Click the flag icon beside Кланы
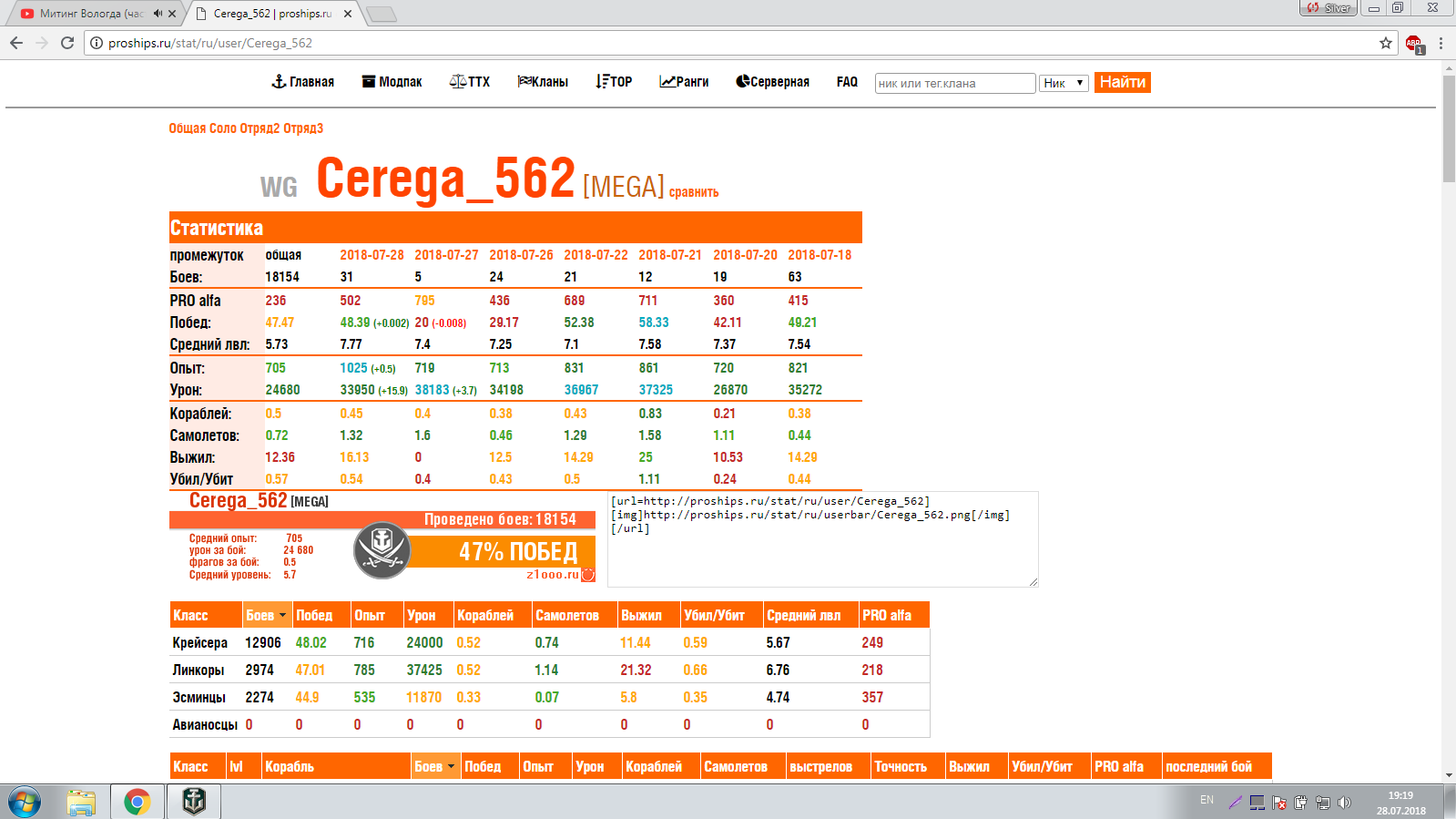The height and width of the screenshot is (819, 1456). (x=524, y=81)
